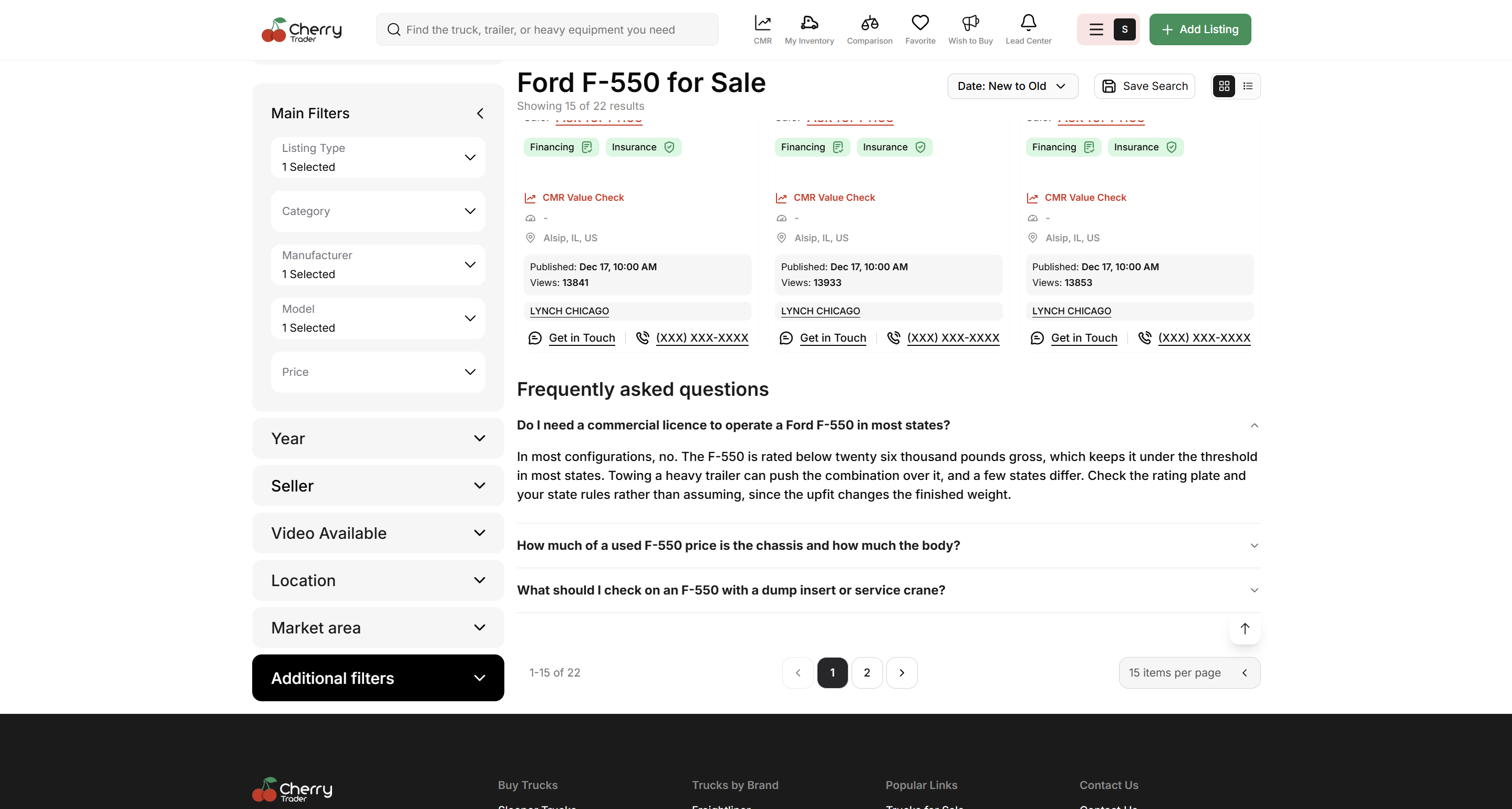Screen dimensions: 1512x809
Task: Click the Wish to Buy megaphone icon
Action: coord(970,23)
